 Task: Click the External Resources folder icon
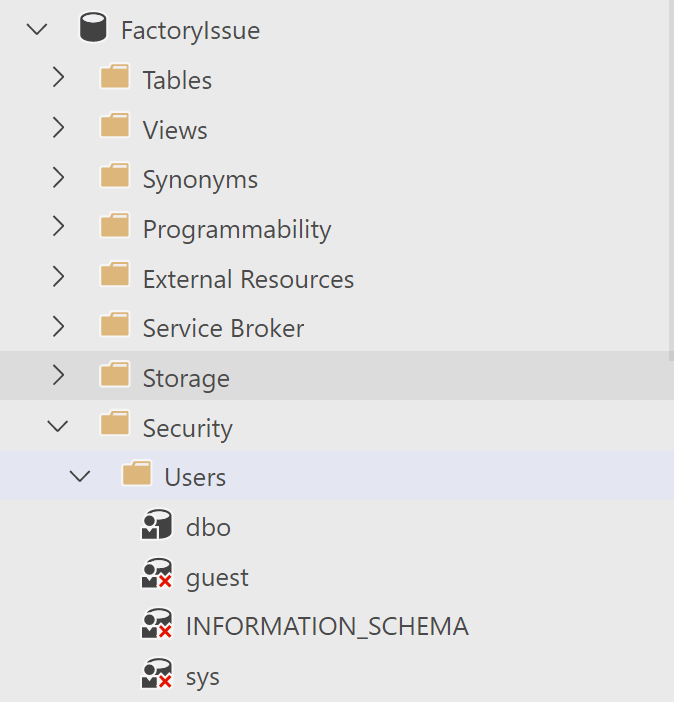click(x=115, y=274)
